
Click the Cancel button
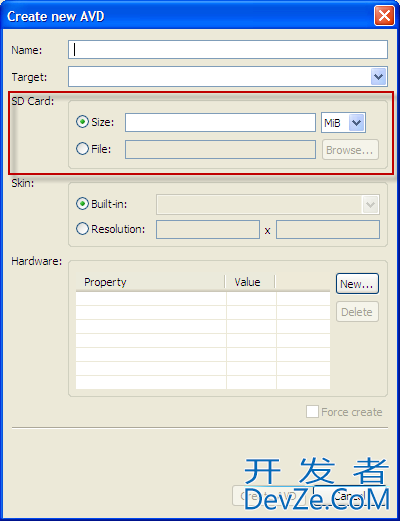tap(350, 496)
